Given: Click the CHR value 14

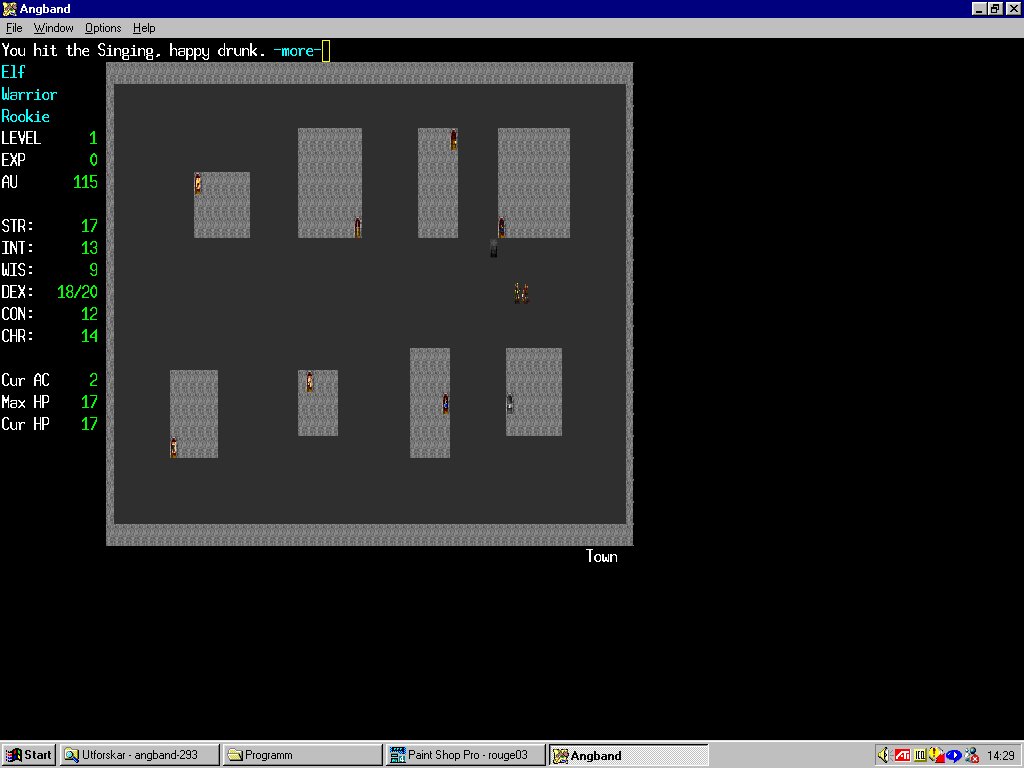Looking at the screenshot, I should (x=89, y=336).
